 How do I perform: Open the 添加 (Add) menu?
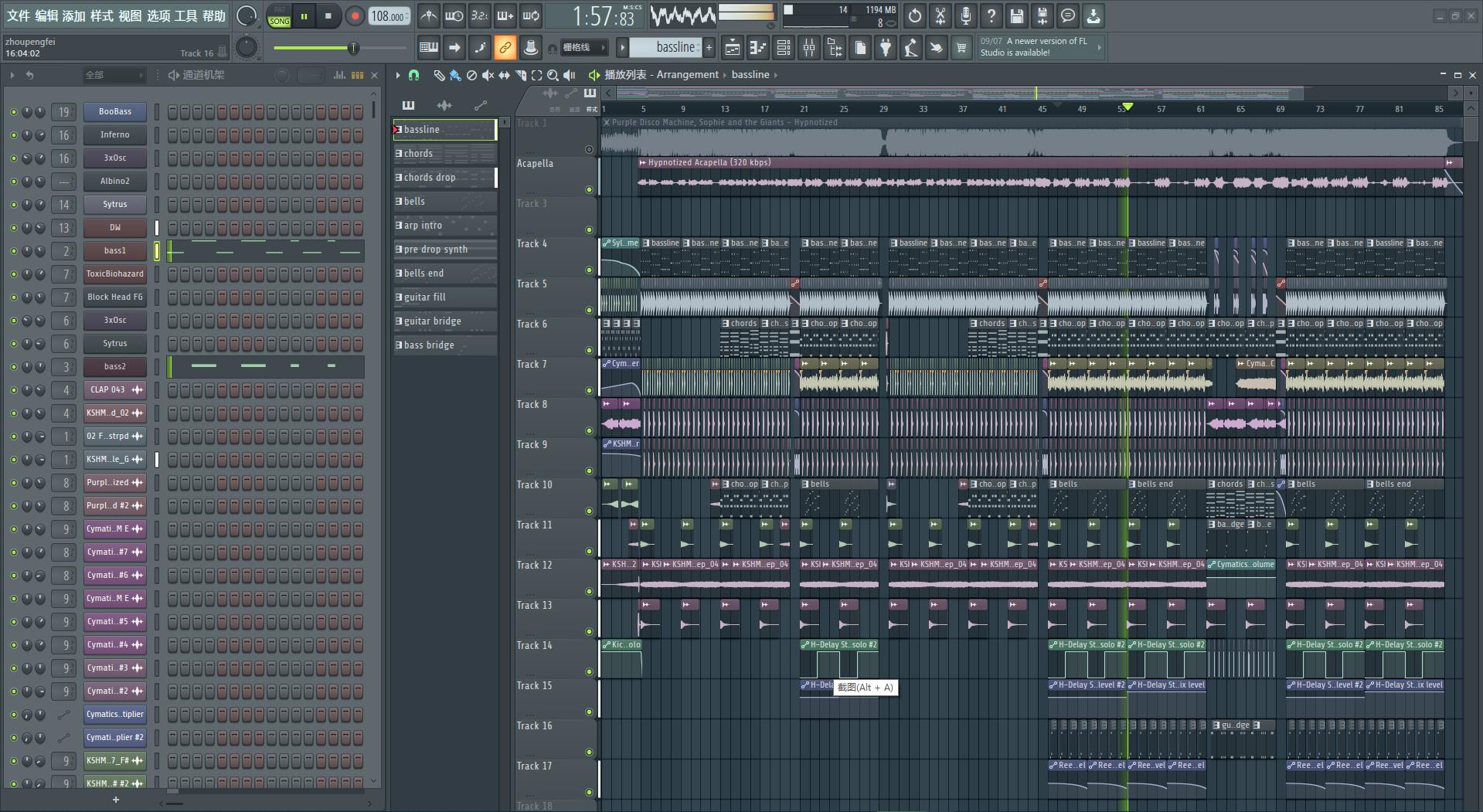click(x=74, y=15)
